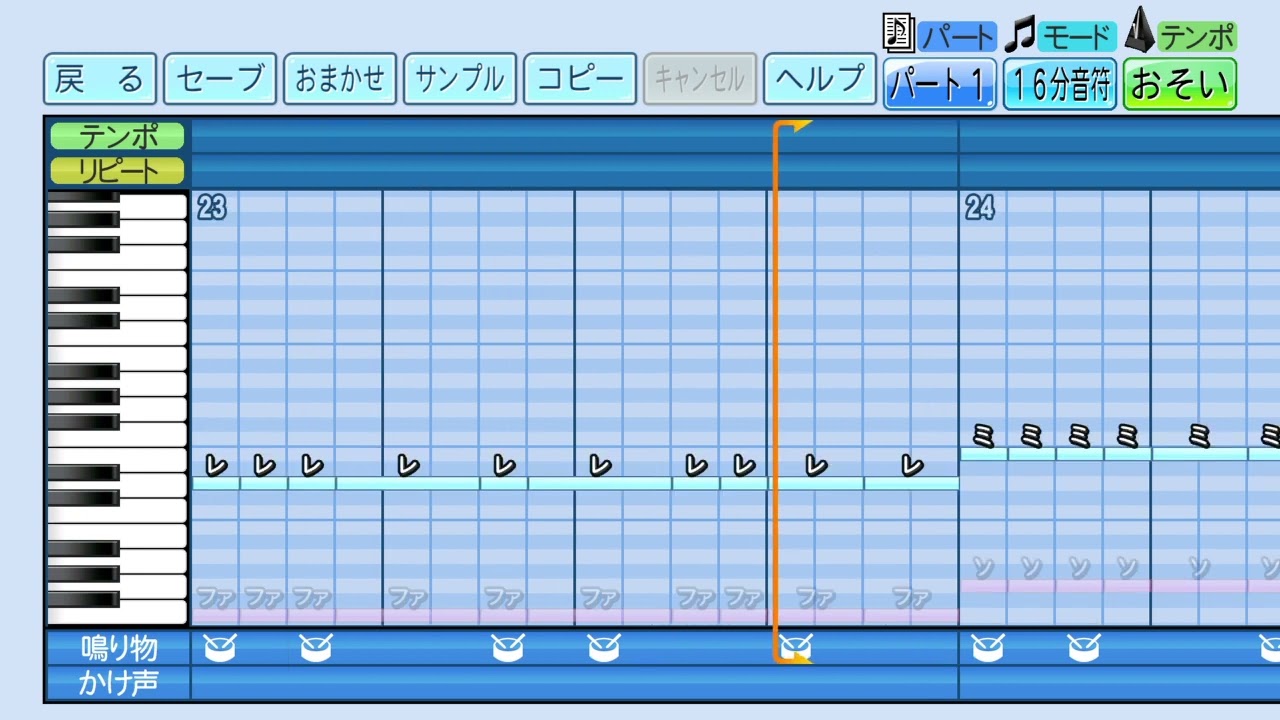The width and height of the screenshot is (1280, 720).
Task: Click the first ミ note in measure 24
Action: click(x=984, y=437)
